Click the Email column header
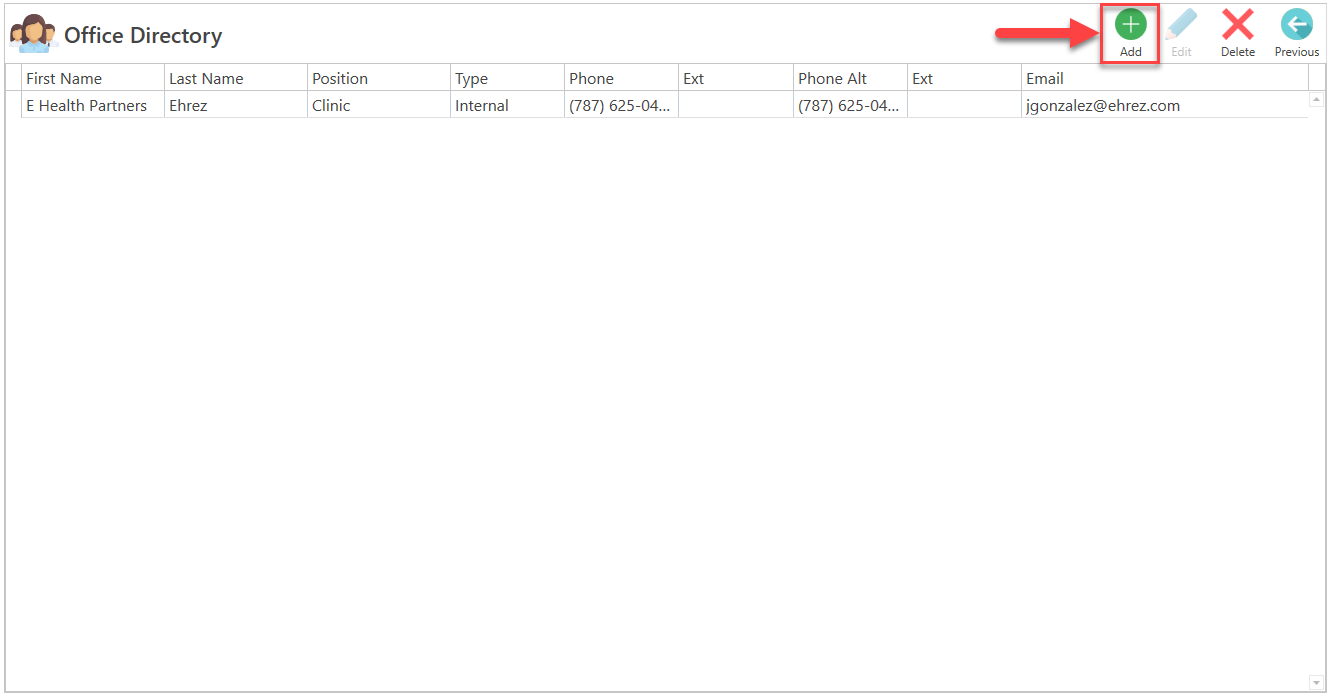 click(x=1165, y=78)
